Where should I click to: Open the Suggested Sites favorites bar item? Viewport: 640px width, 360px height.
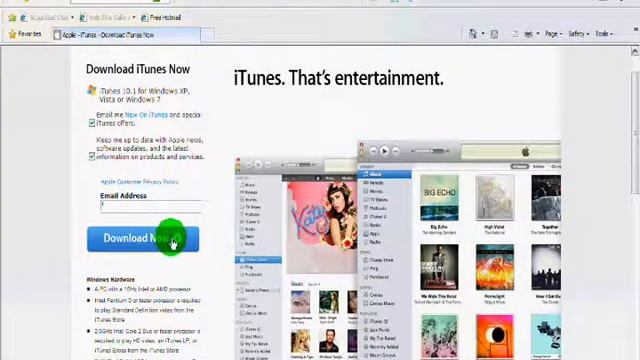click(x=47, y=18)
